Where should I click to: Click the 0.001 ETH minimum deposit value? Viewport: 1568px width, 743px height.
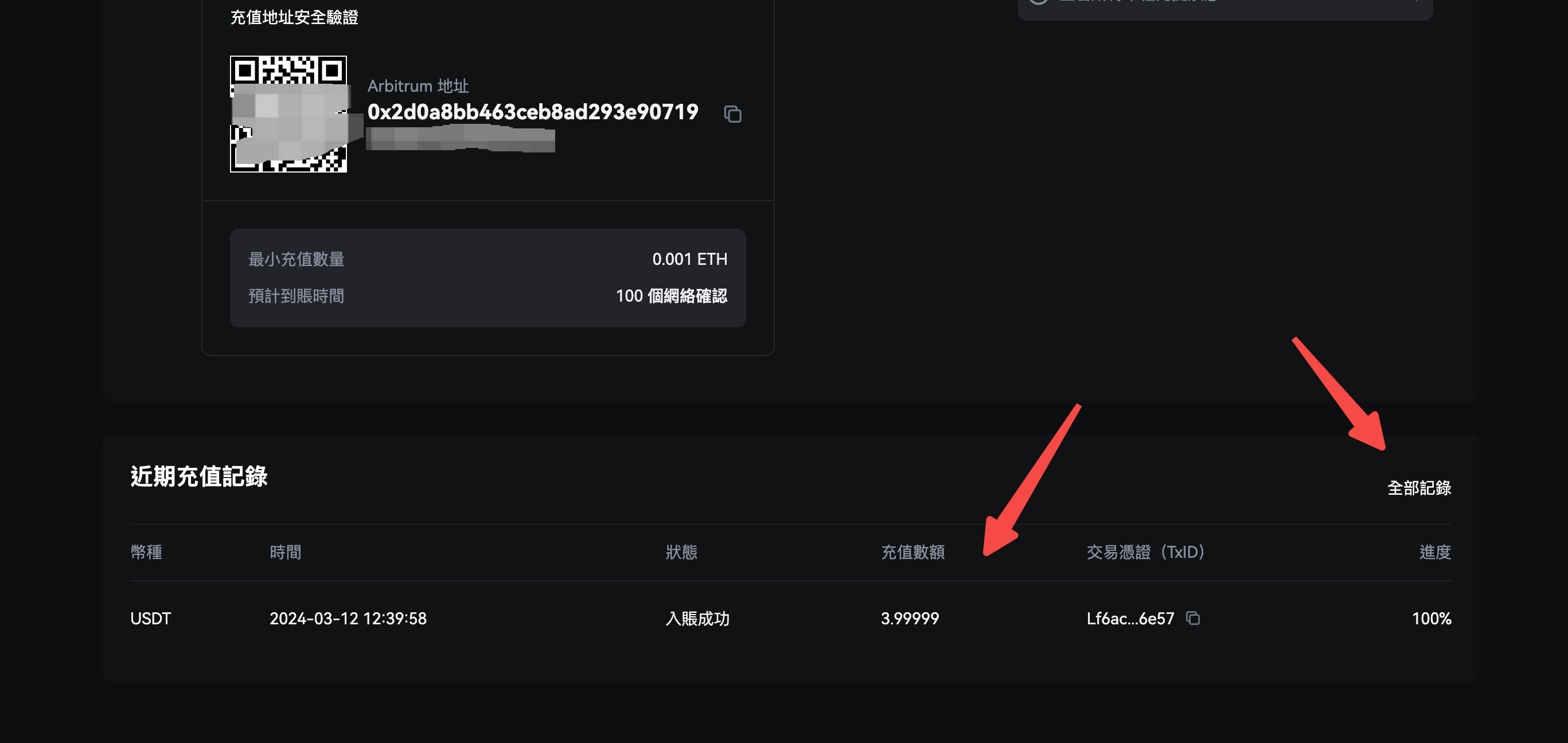(x=689, y=259)
